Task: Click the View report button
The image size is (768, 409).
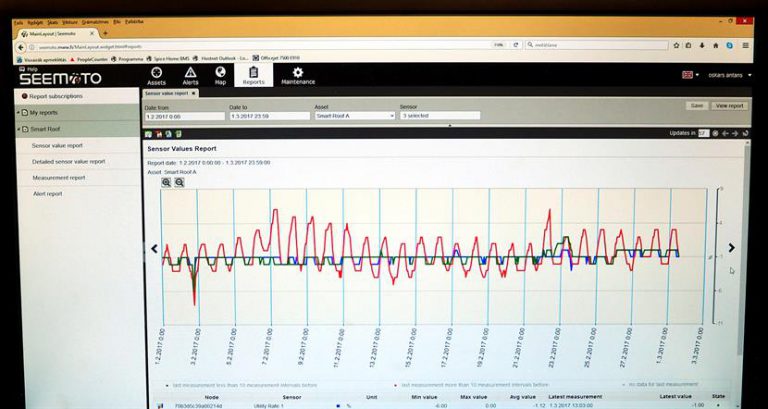Action: click(x=729, y=105)
